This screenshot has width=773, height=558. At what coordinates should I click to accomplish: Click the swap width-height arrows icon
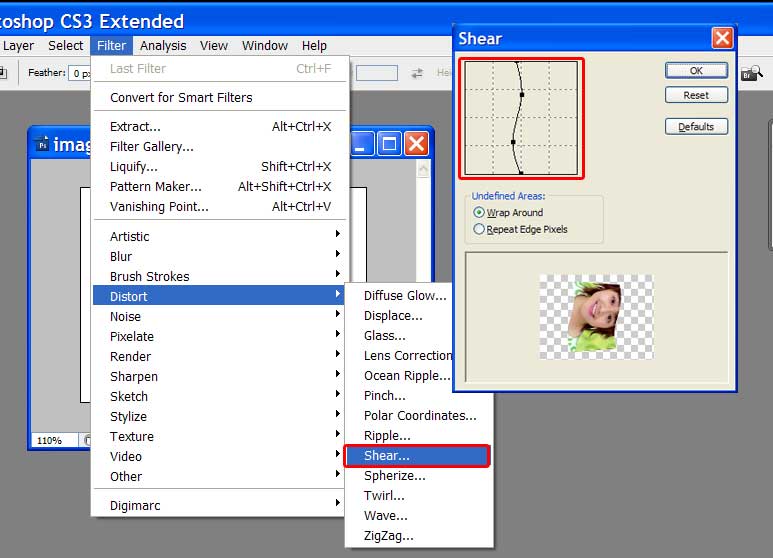click(x=417, y=73)
